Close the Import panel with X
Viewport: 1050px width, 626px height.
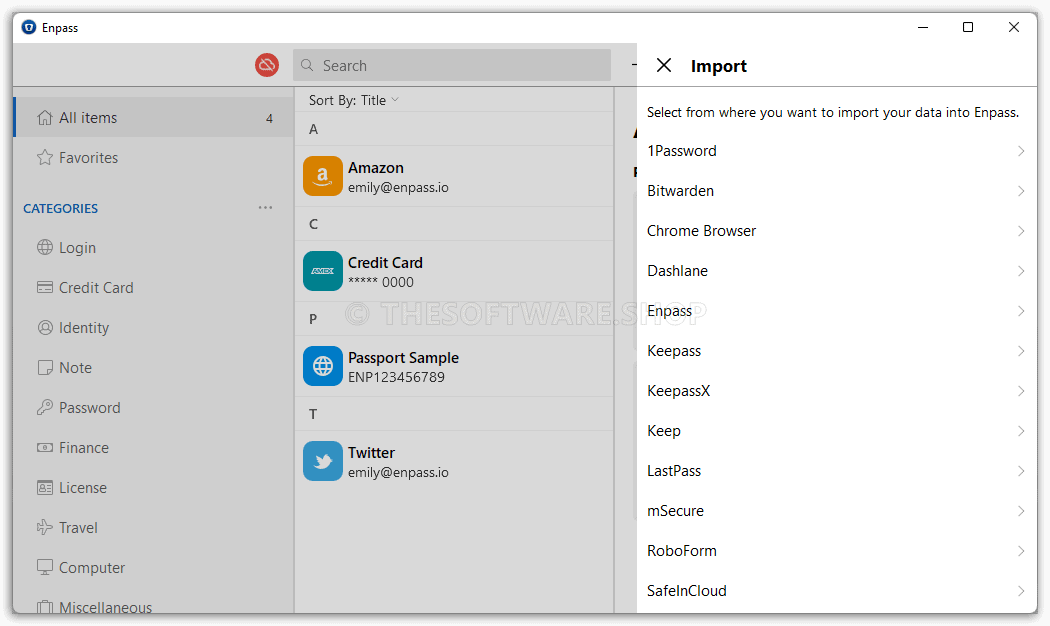point(664,65)
